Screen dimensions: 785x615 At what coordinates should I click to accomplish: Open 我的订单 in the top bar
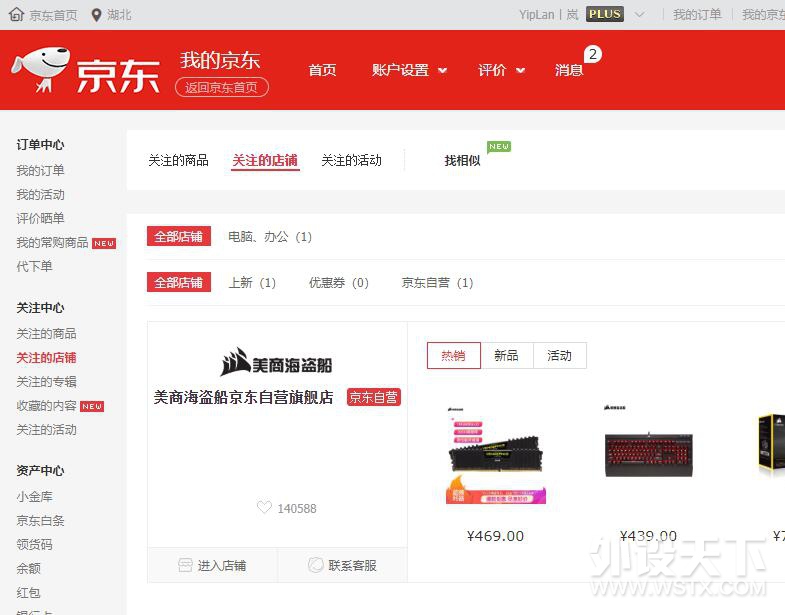[697, 15]
